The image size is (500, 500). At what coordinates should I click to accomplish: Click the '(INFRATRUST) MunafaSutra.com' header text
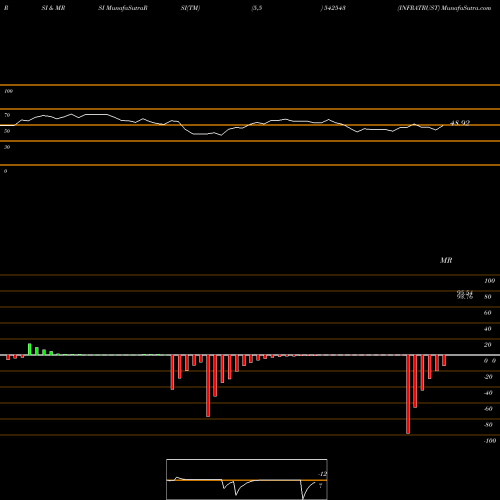click(444, 8)
